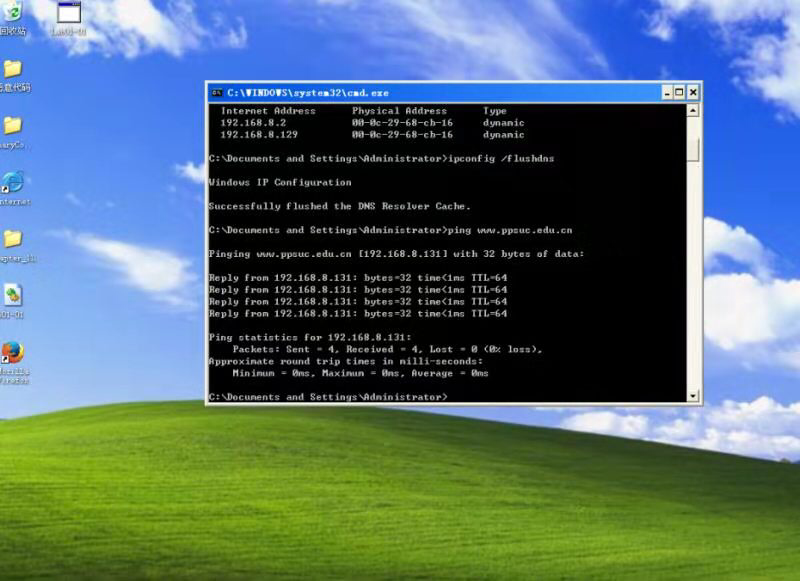
Task: Click the 'Minimum = 0ms, Maximum = 0ms' line
Action: click(x=360, y=373)
